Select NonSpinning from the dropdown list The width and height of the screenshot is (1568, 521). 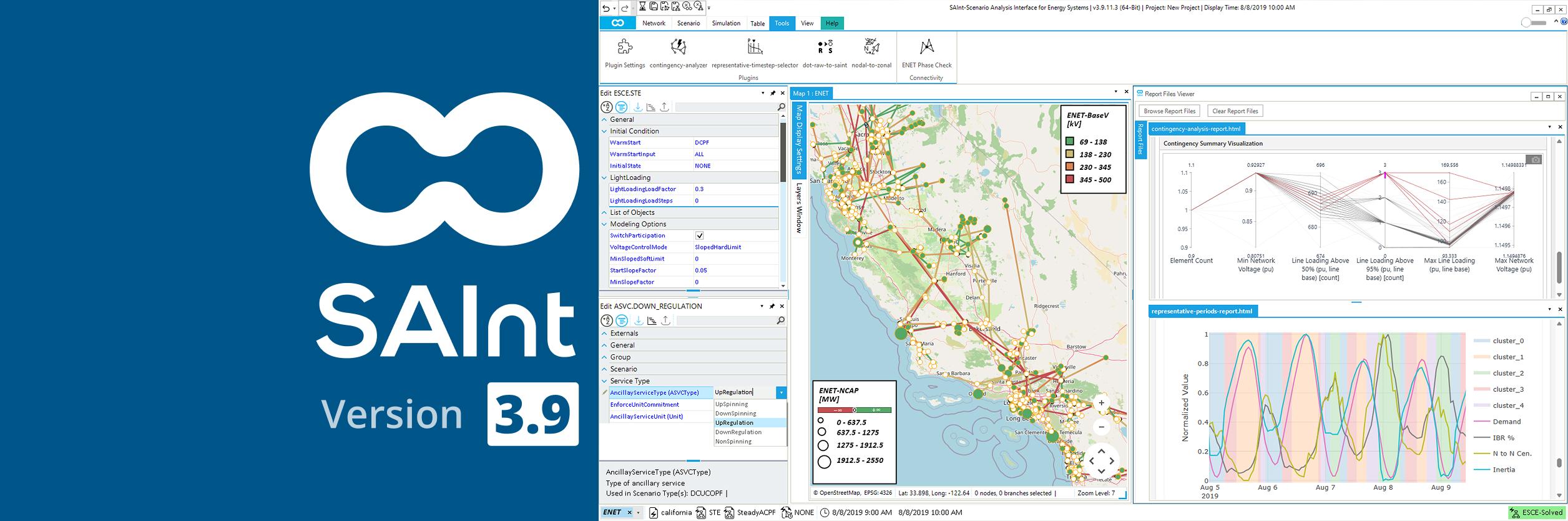pos(750,442)
